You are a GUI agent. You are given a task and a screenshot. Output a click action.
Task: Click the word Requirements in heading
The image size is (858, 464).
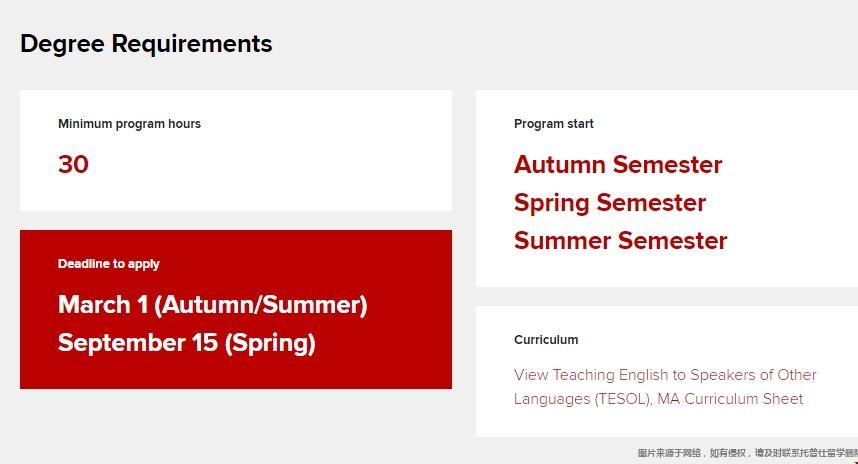coord(192,44)
